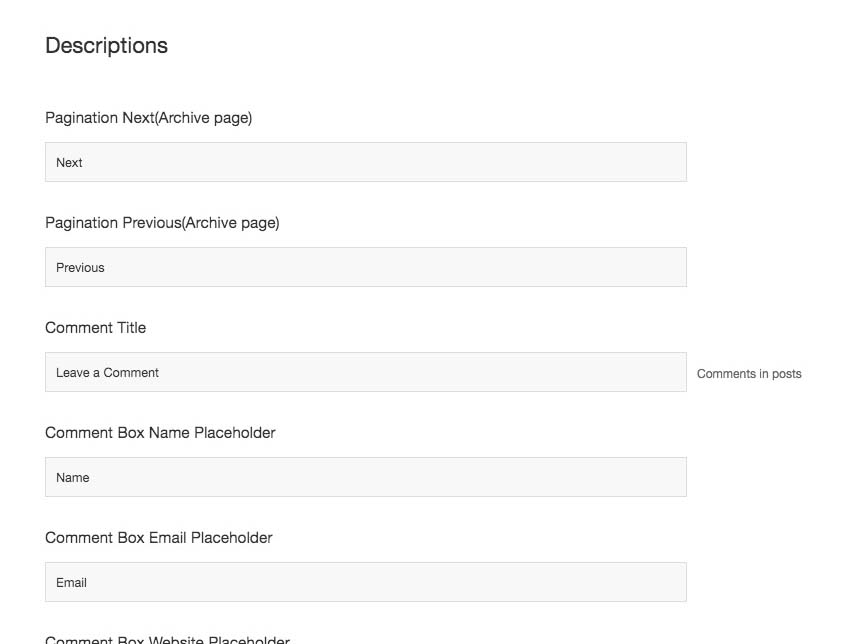This screenshot has width=841, height=644.
Task: Click the Descriptions section heading
Action: point(106,46)
